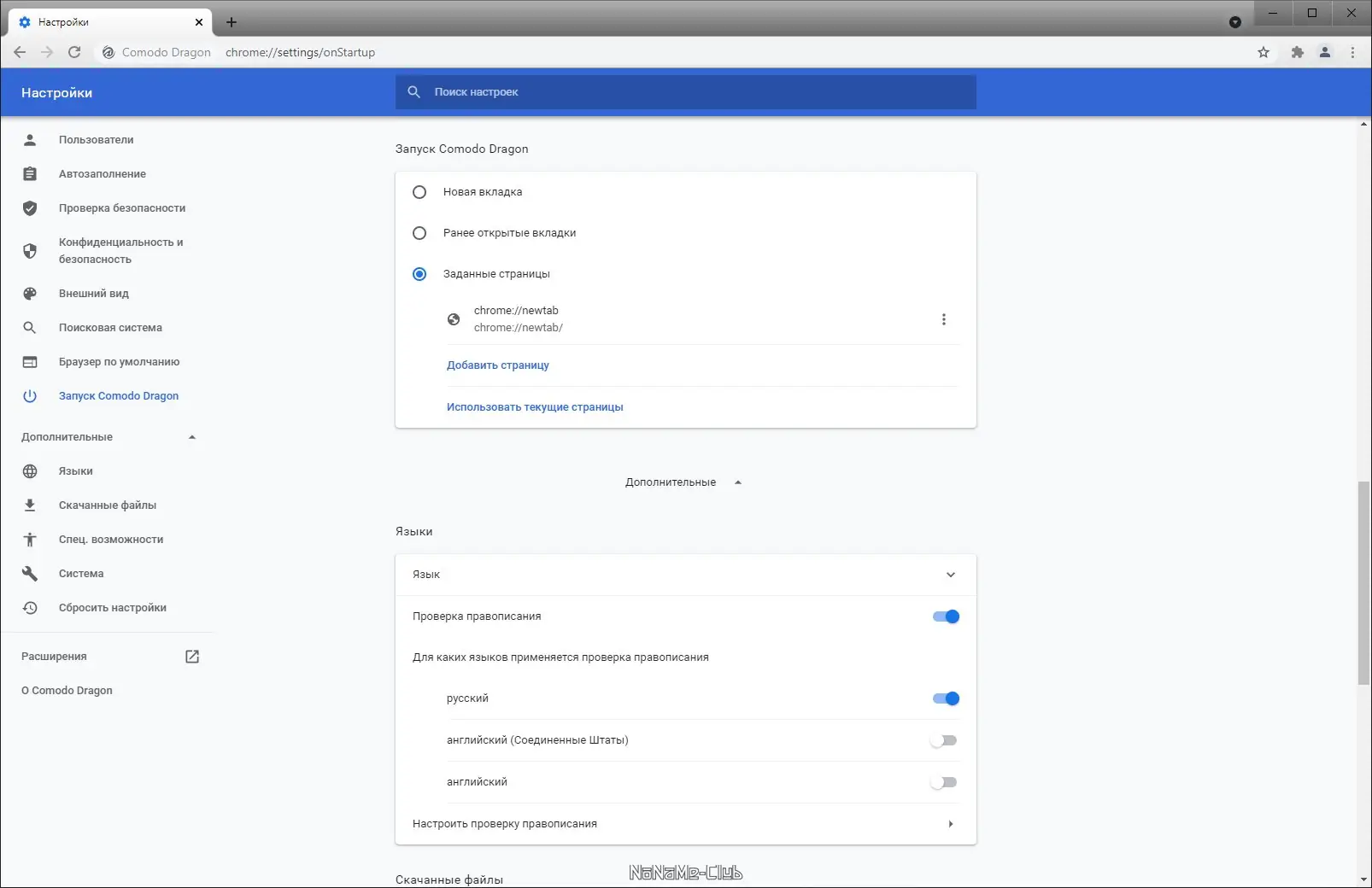Collapse the Дополнительные section in sidebar

[192, 437]
